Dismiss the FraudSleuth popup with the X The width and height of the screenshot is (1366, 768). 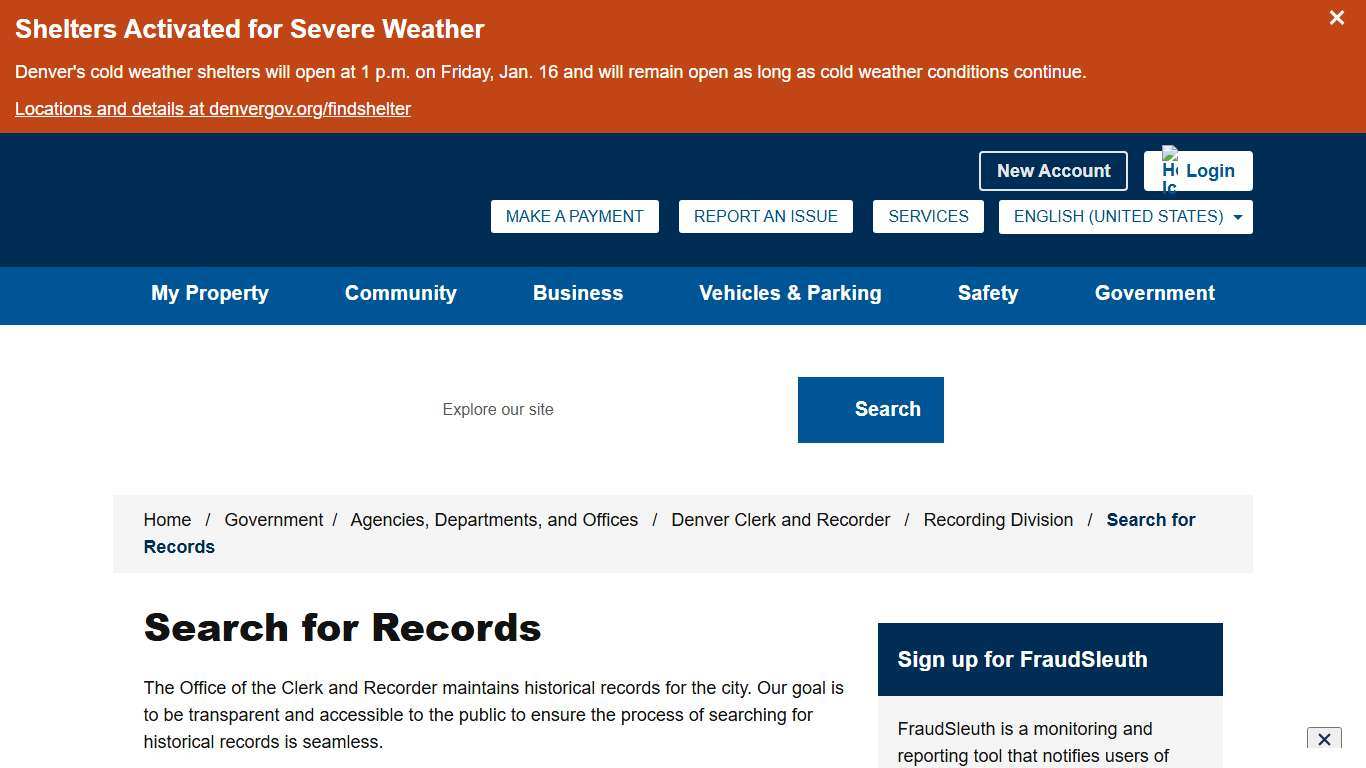point(1324,739)
